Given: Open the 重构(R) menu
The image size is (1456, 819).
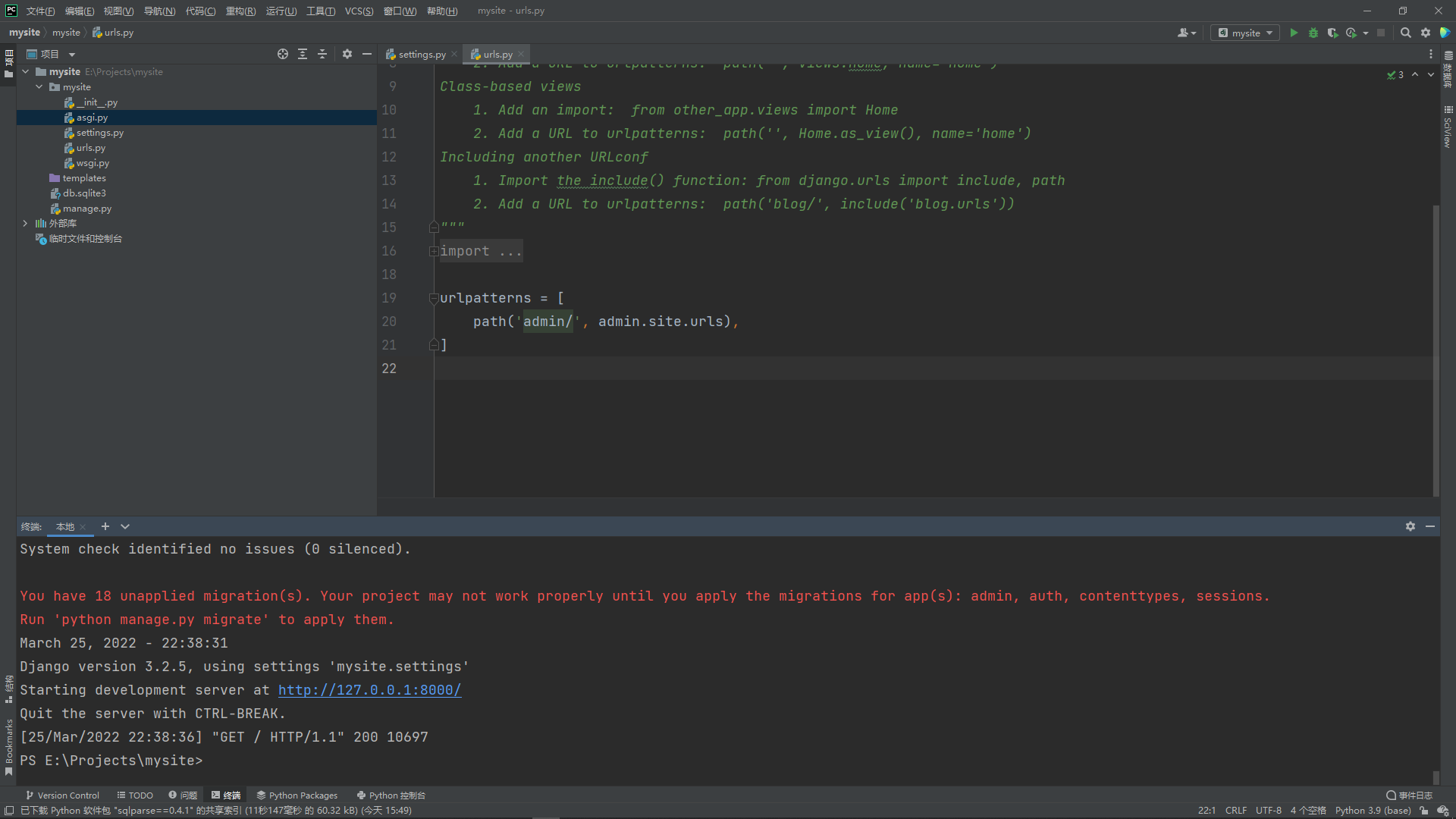Looking at the screenshot, I should click(x=240, y=11).
